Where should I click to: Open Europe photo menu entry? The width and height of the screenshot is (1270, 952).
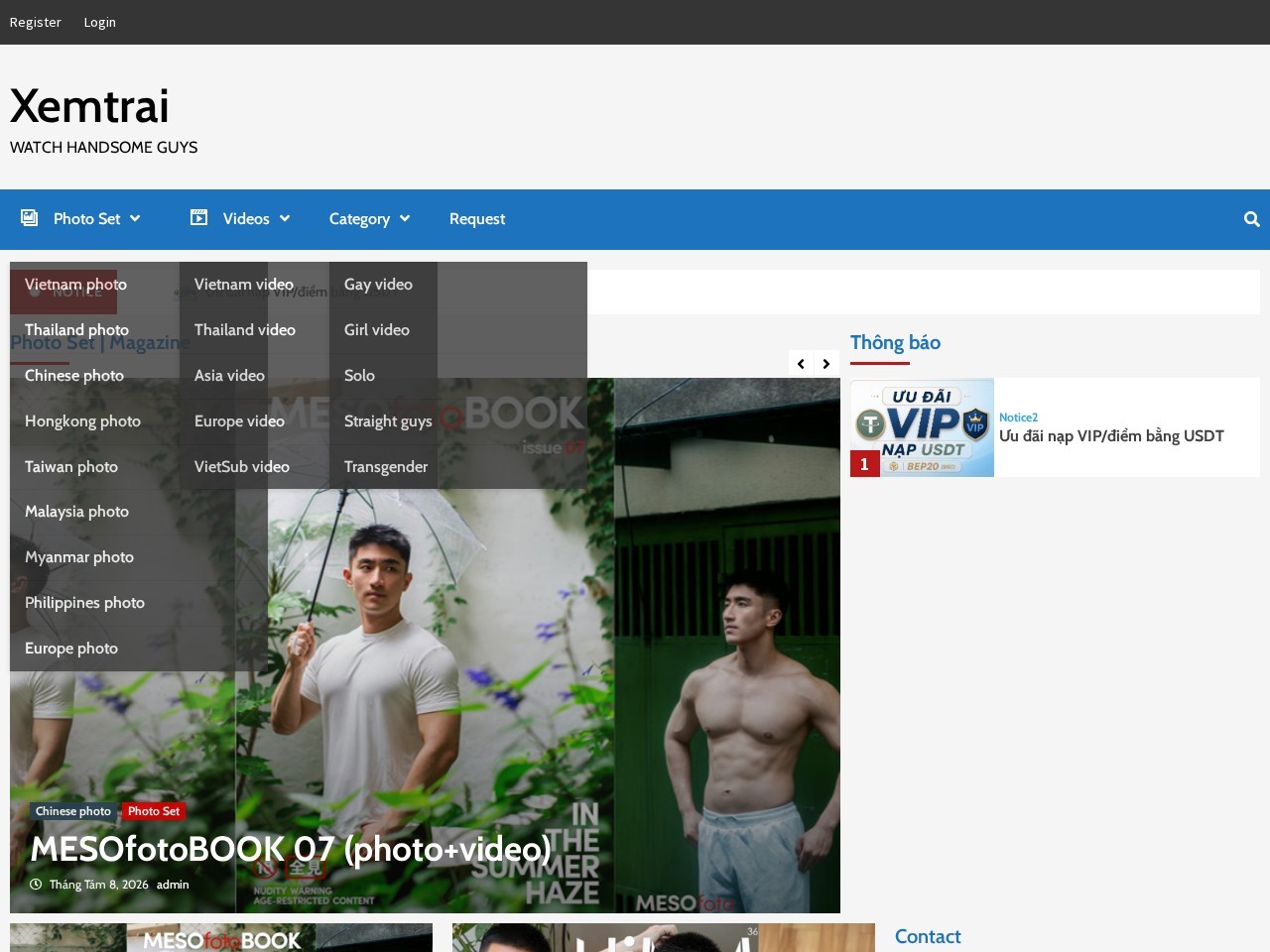coord(71,649)
